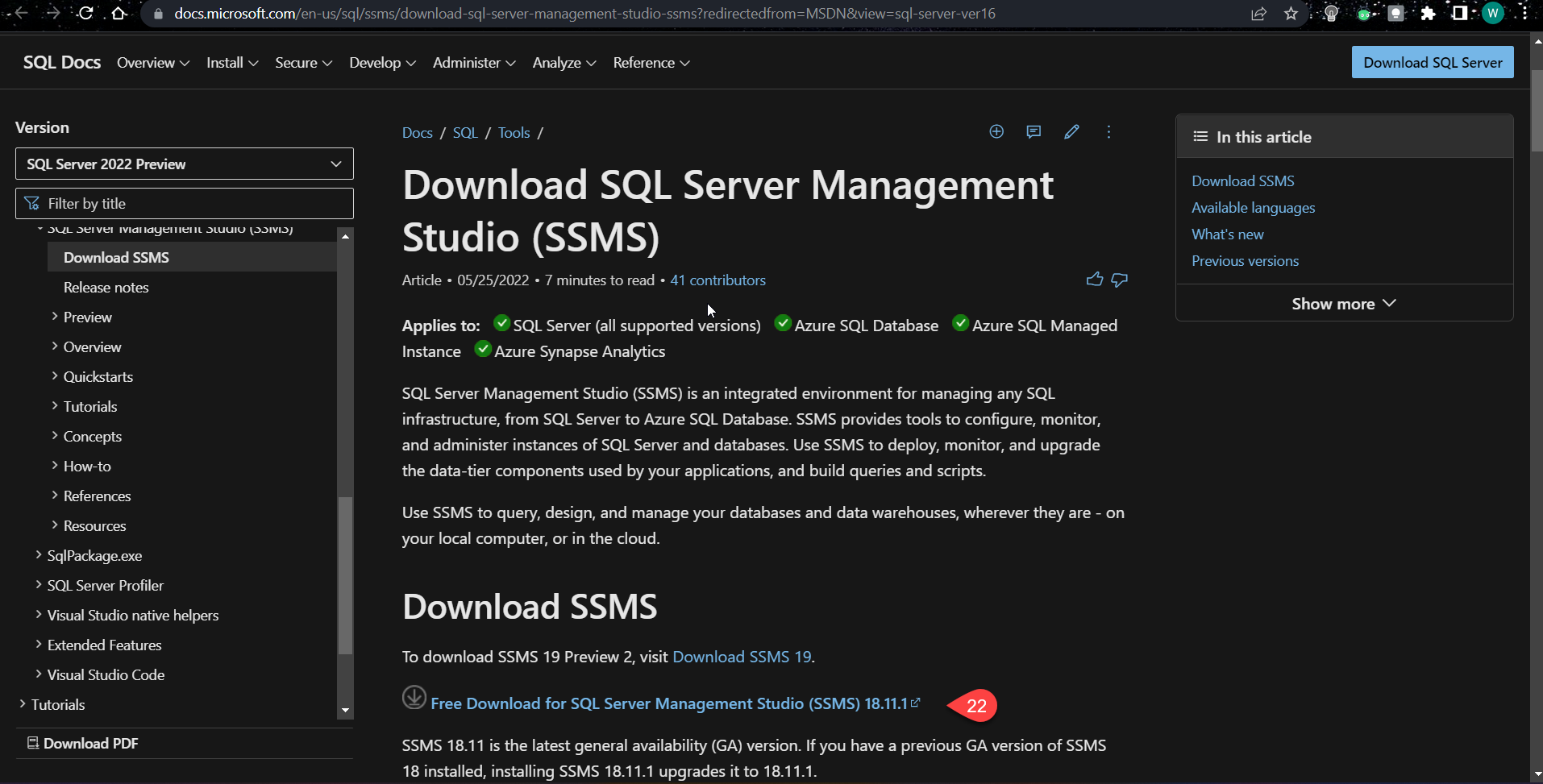Reload the page with the browser refresh icon
The width and height of the screenshot is (1543, 784).
85,13
